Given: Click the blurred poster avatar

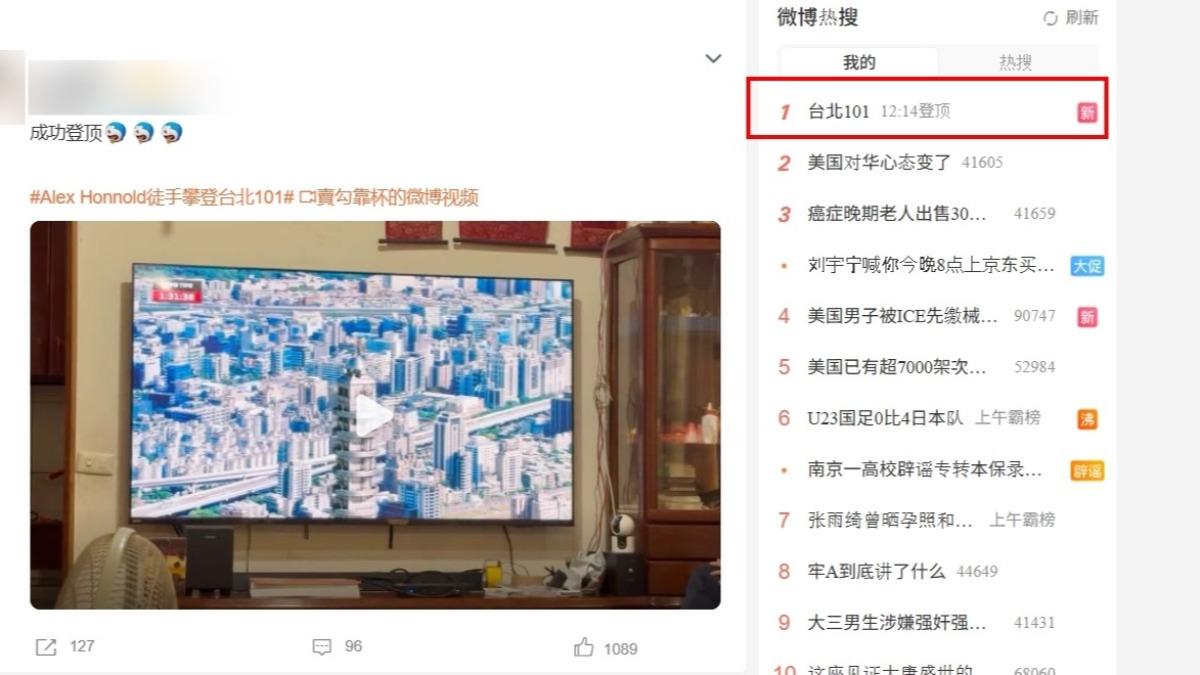Looking at the screenshot, I should [x=12, y=87].
